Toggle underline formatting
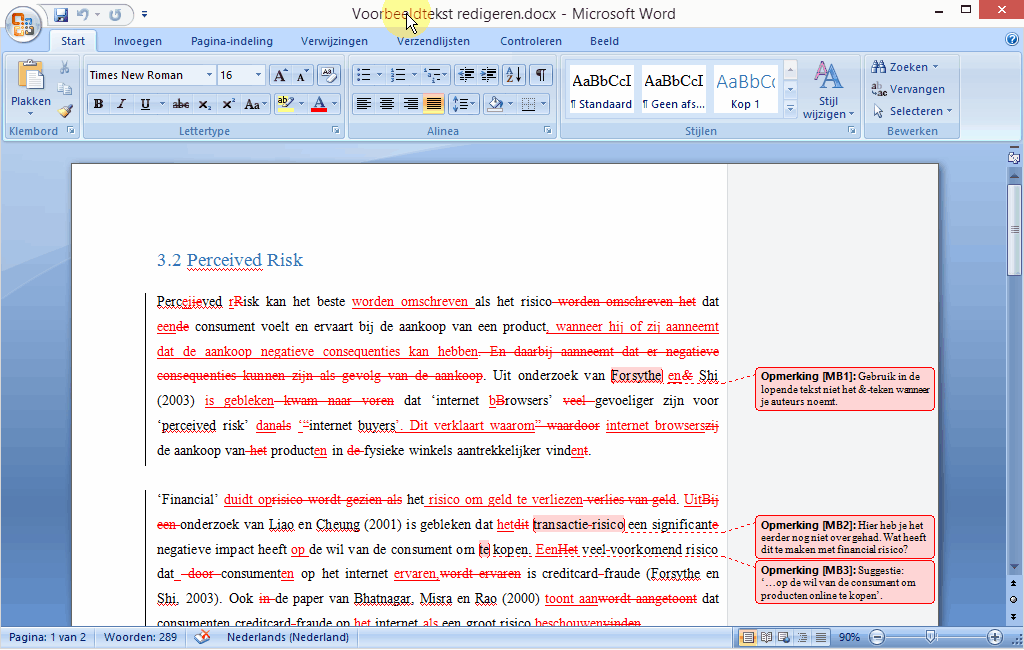 (145, 104)
